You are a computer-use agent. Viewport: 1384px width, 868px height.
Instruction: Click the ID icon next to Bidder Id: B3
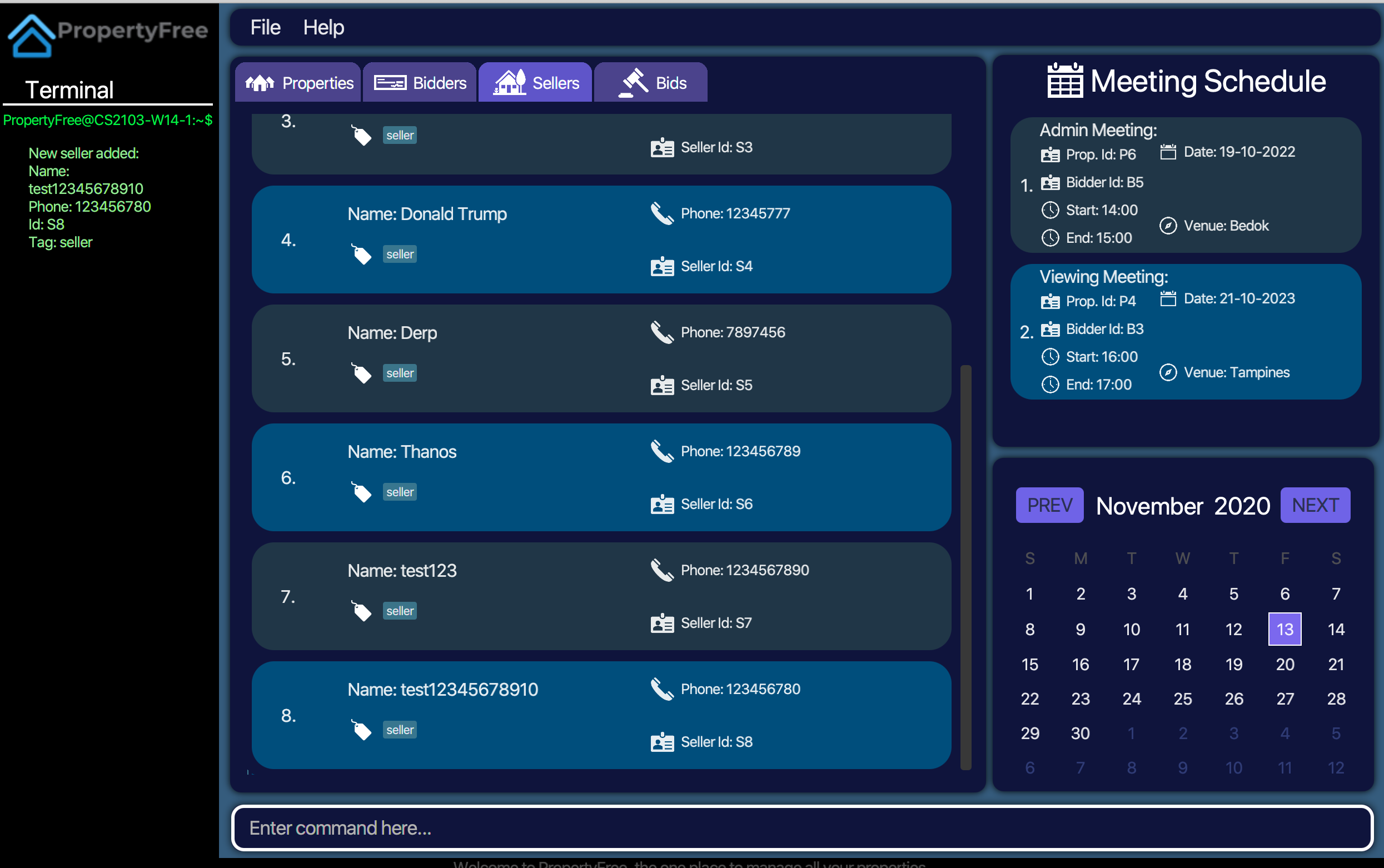point(1050,330)
